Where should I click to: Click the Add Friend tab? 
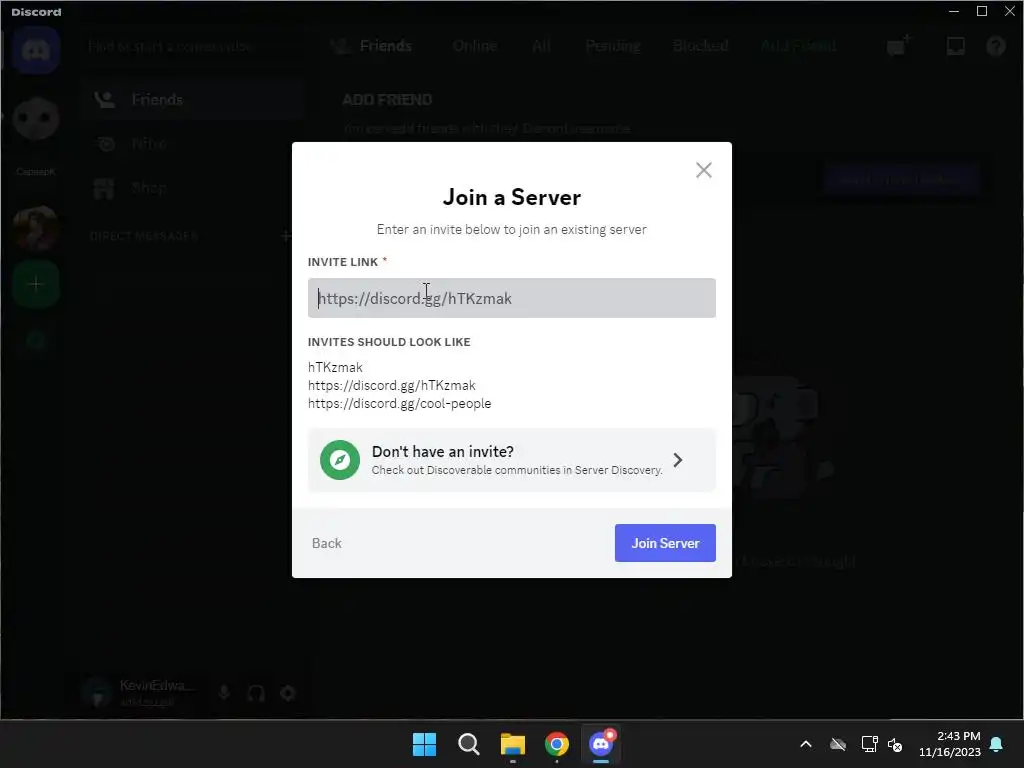pyautogui.click(x=798, y=46)
